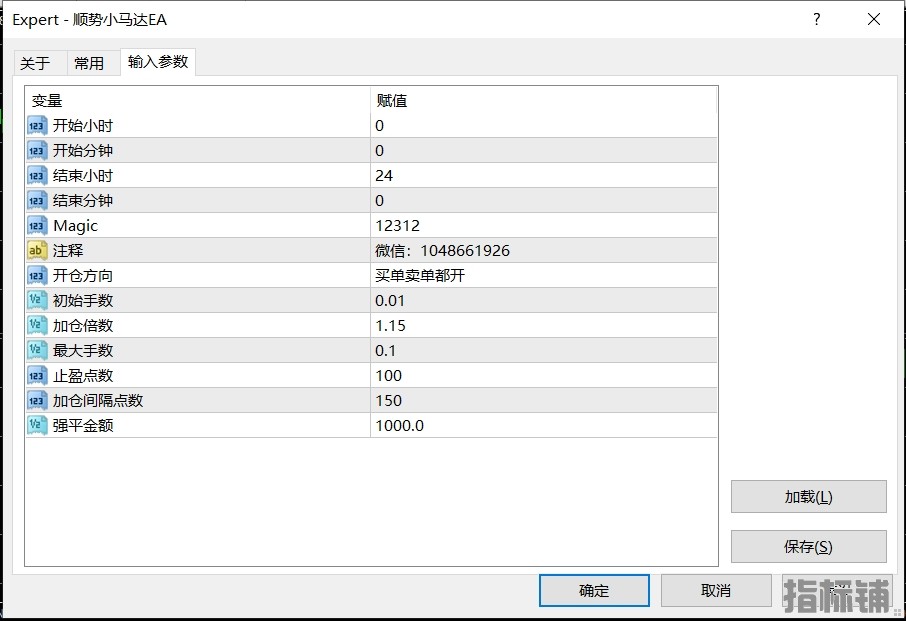This screenshot has width=906, height=621.
Task: Click the integer icon beside 开始分钟
Action: (x=37, y=150)
